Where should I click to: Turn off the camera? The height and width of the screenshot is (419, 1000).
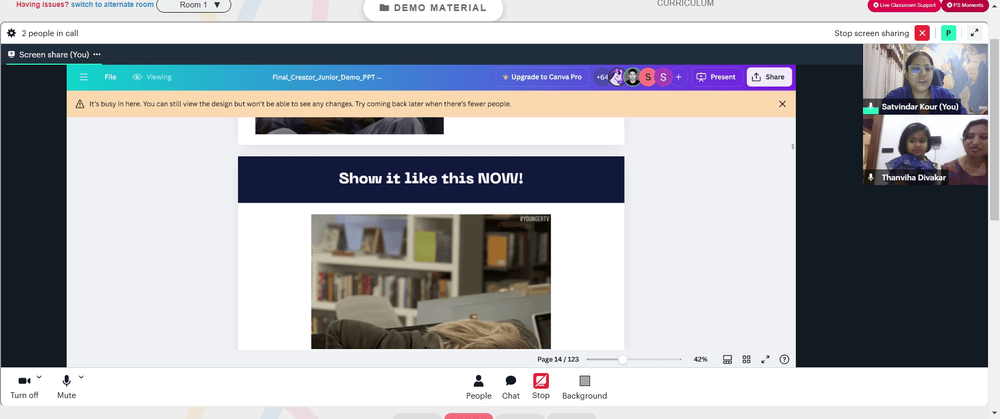coord(24,386)
